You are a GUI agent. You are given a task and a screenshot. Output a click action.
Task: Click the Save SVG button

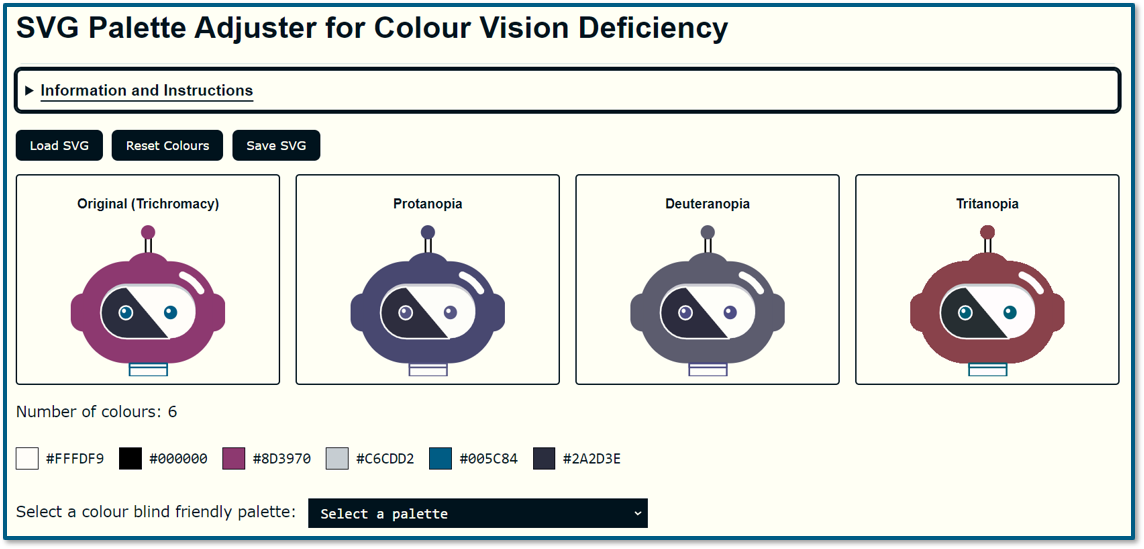click(276, 145)
